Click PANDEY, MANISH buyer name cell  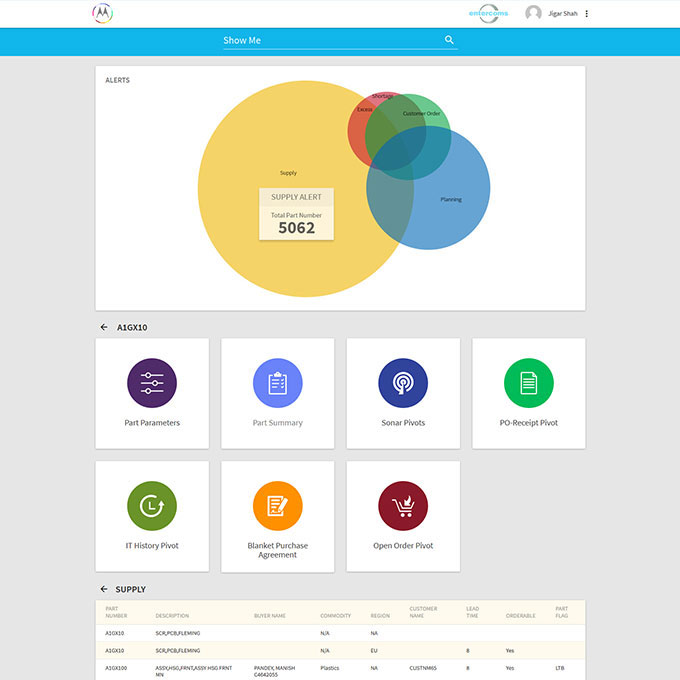coord(275,671)
